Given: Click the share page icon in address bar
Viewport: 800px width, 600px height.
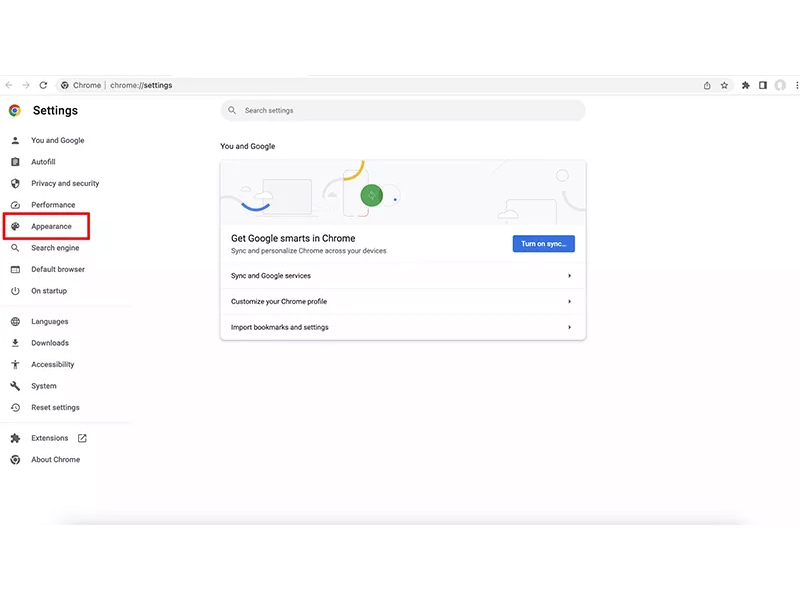Looking at the screenshot, I should (707, 85).
